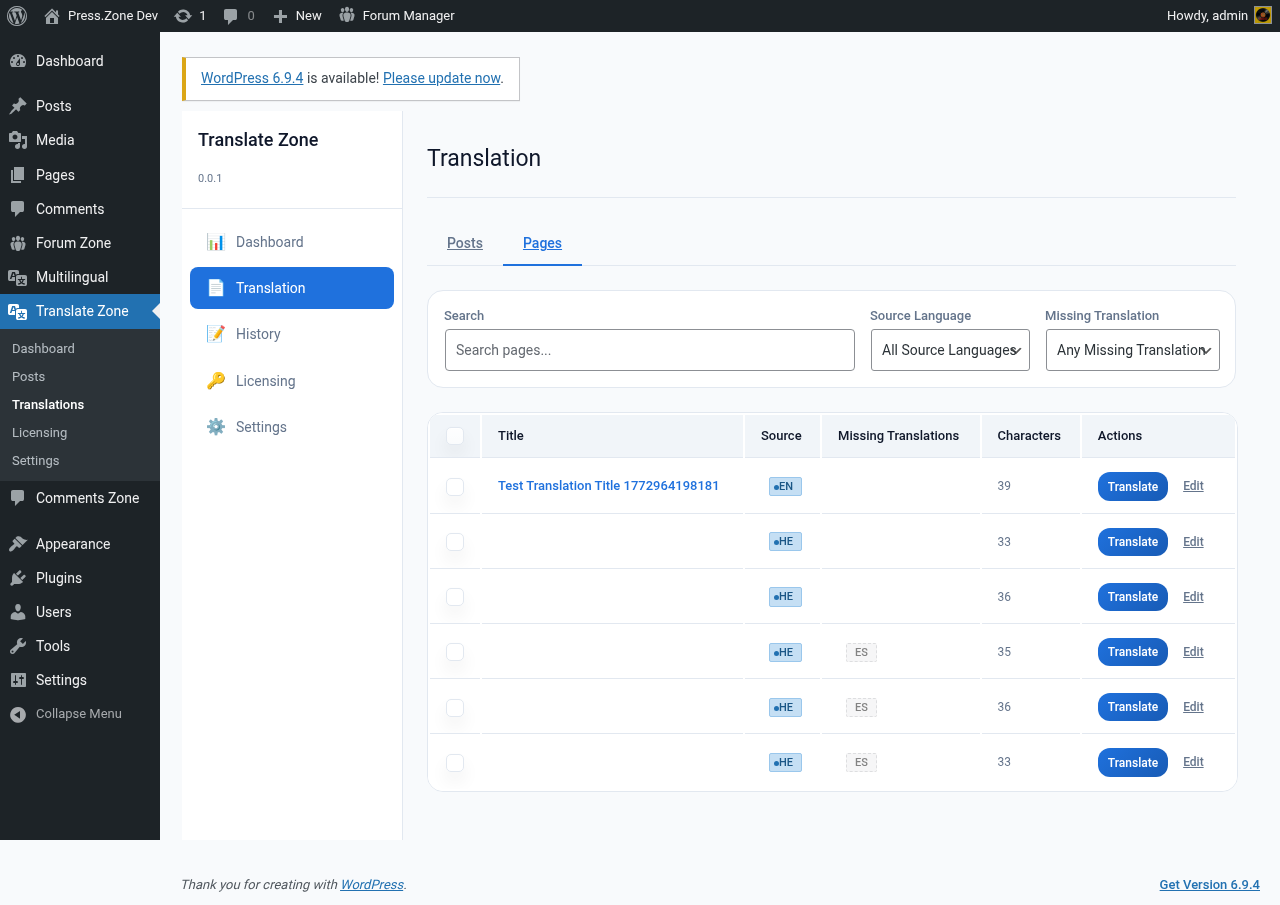This screenshot has height=905, width=1280.
Task: Click the Translate Zone main menu icon
Action: click(x=18, y=311)
